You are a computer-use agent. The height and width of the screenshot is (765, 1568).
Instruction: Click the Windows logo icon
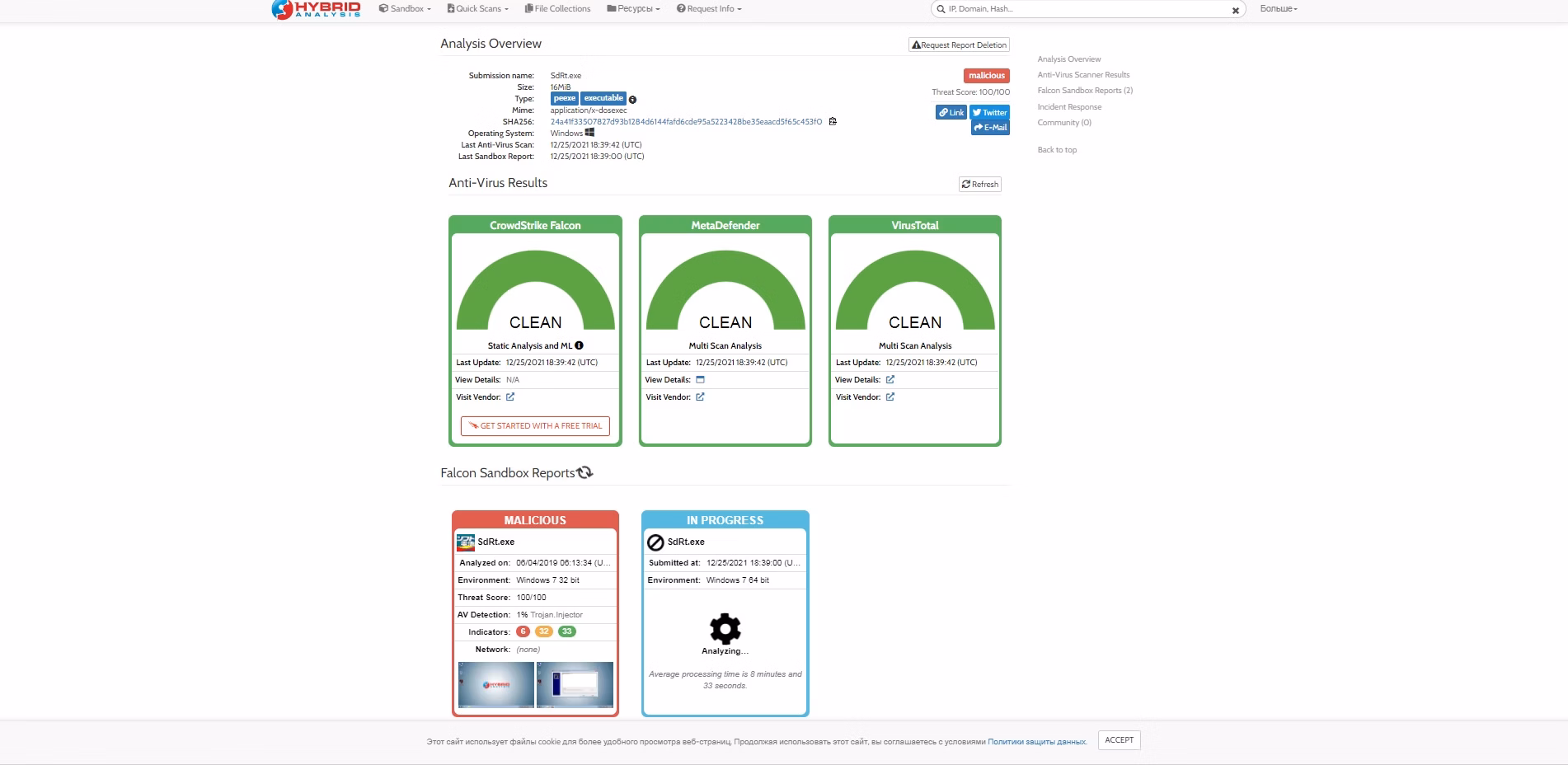589,133
